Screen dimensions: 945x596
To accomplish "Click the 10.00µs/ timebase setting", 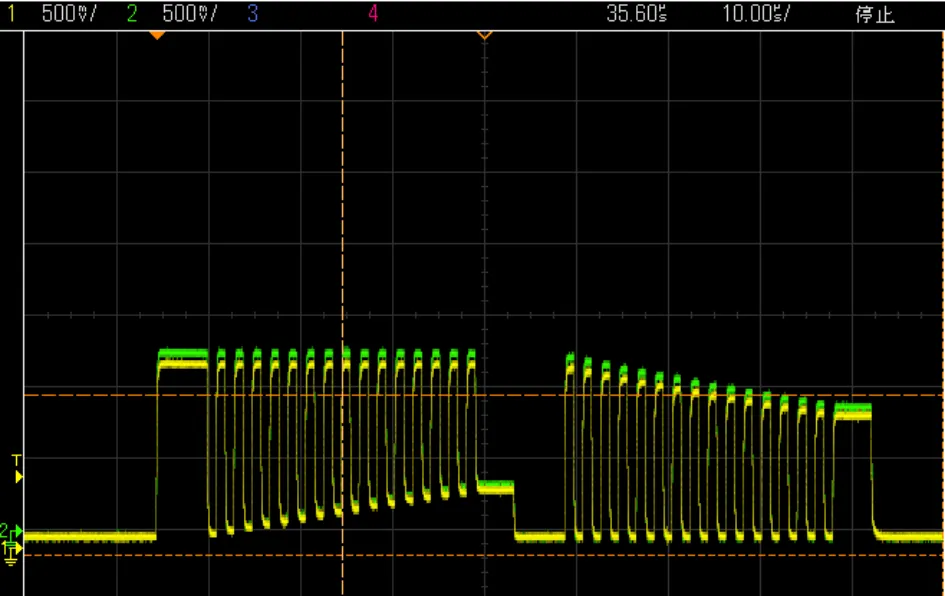I will [x=757, y=14].
